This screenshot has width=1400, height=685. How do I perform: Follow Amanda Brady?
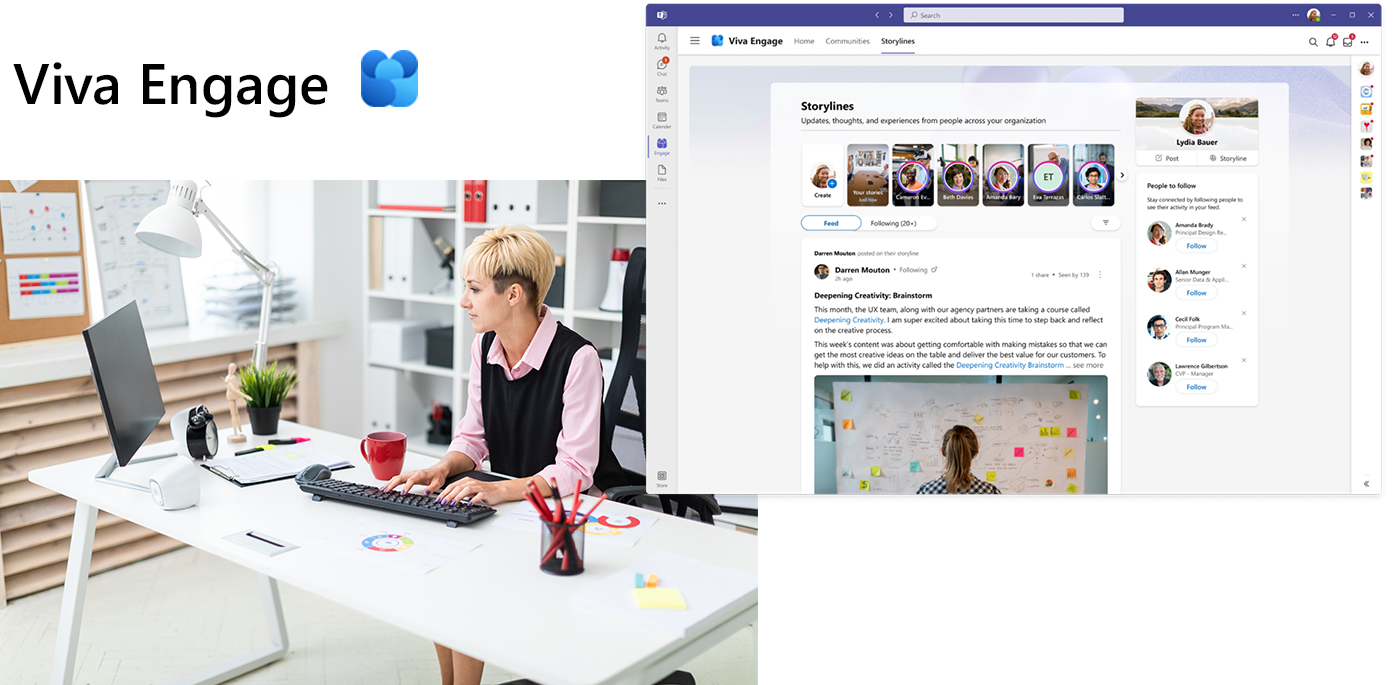(x=1196, y=246)
